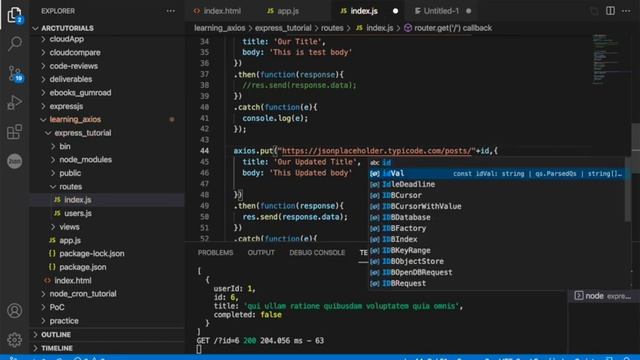Click learning_axios in the breadcrumb
Viewport: 640px width, 360px height.
220,28
